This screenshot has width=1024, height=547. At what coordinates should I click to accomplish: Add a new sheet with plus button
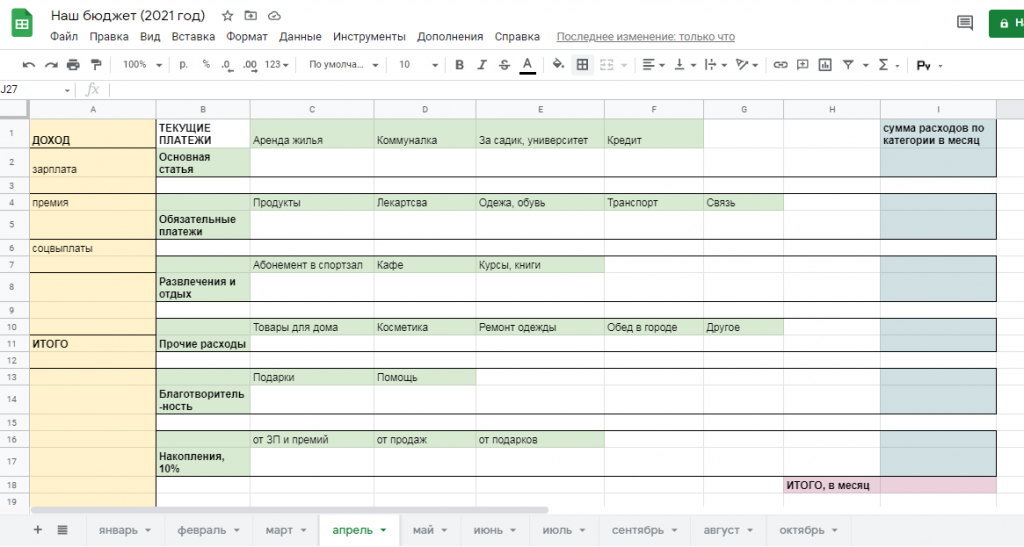[x=38, y=530]
